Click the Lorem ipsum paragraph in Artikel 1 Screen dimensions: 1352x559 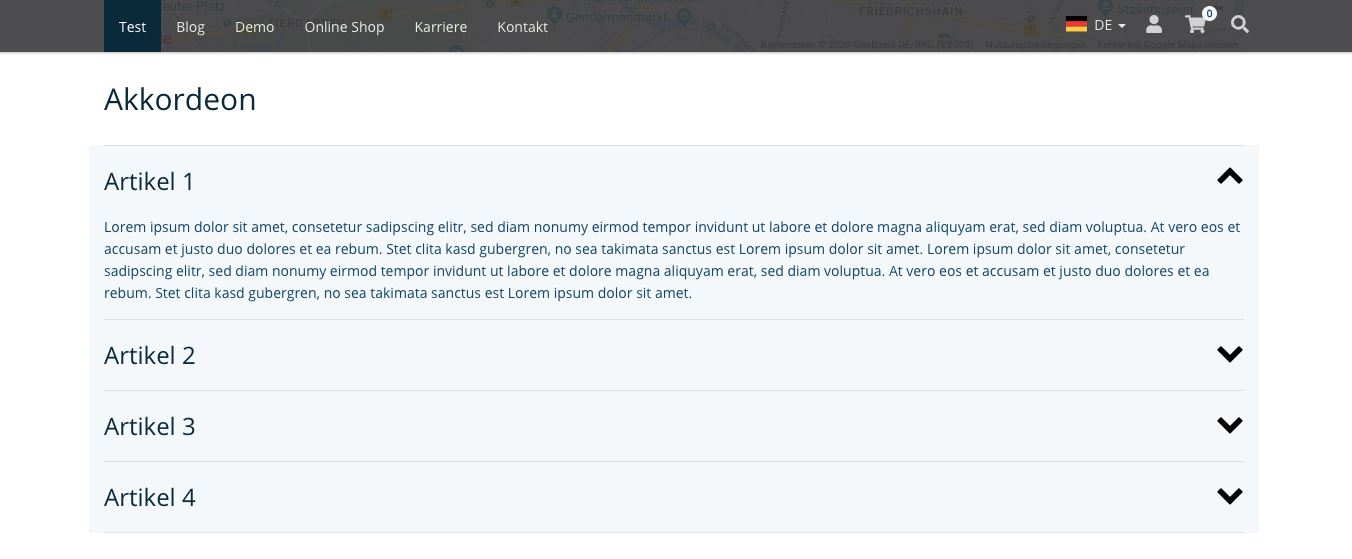point(672,260)
